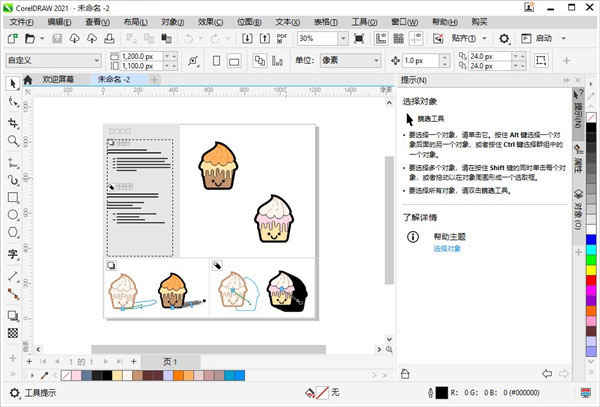Select the Freehand drawing tool

(x=13, y=163)
